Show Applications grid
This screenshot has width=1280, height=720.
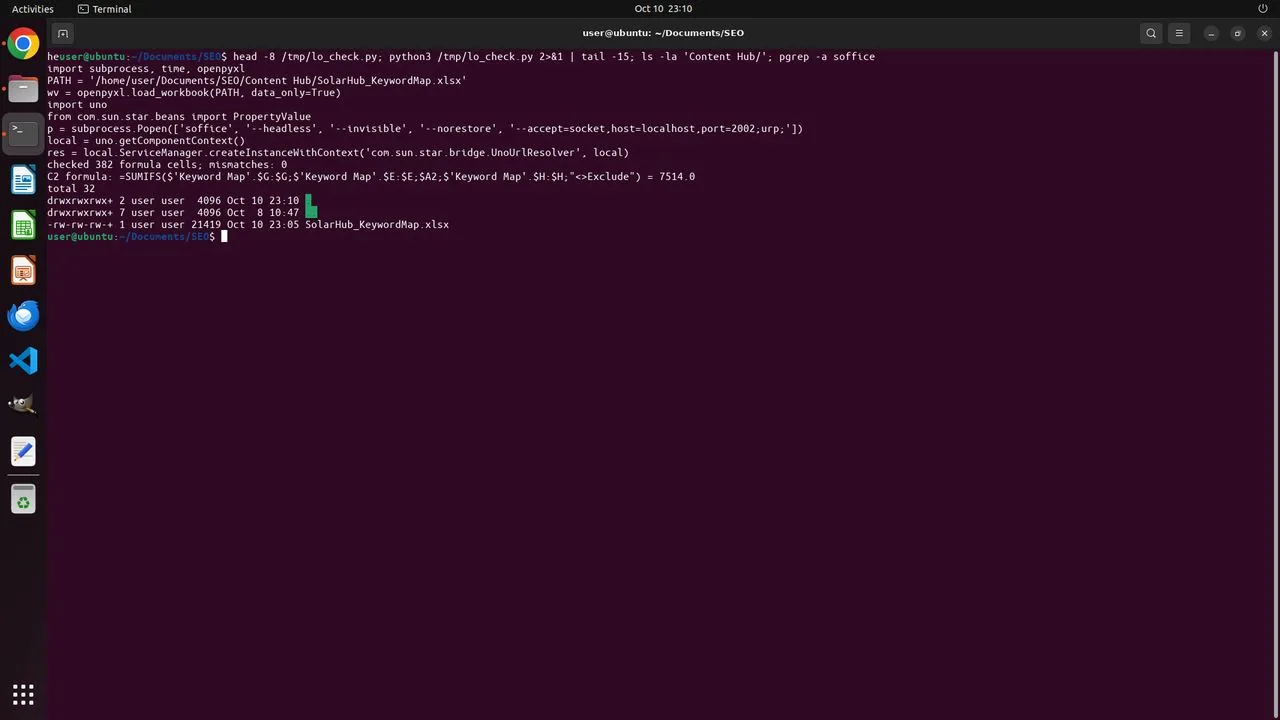[x=23, y=694]
